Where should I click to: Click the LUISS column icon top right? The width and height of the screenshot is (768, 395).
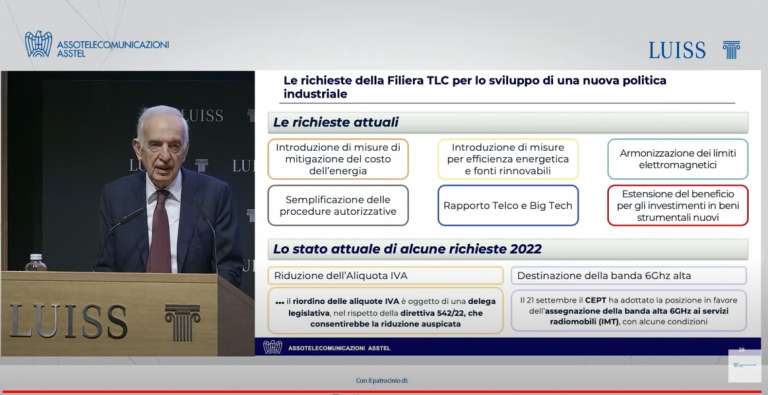(x=731, y=50)
